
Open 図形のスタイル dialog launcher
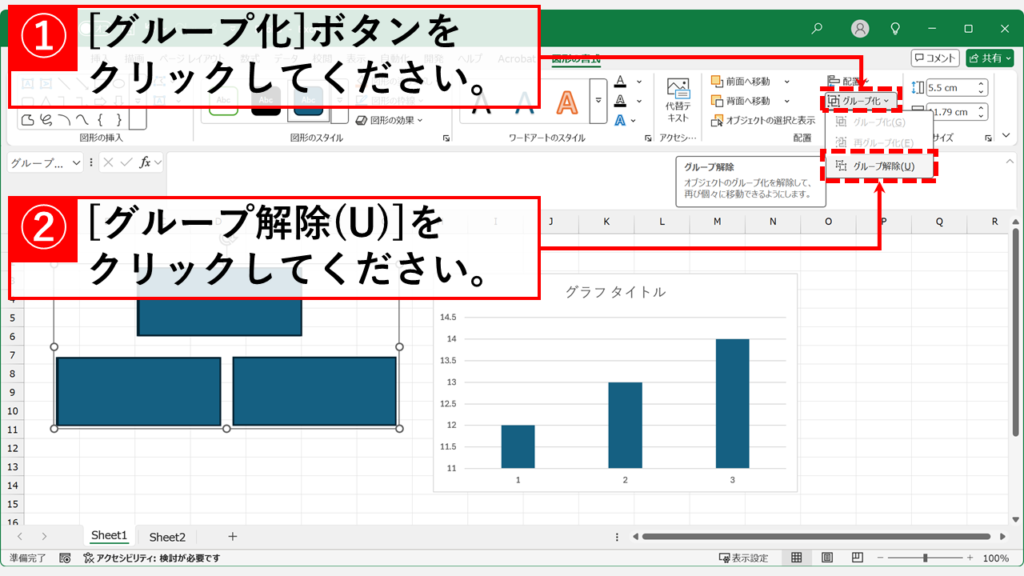pyautogui.click(x=446, y=138)
